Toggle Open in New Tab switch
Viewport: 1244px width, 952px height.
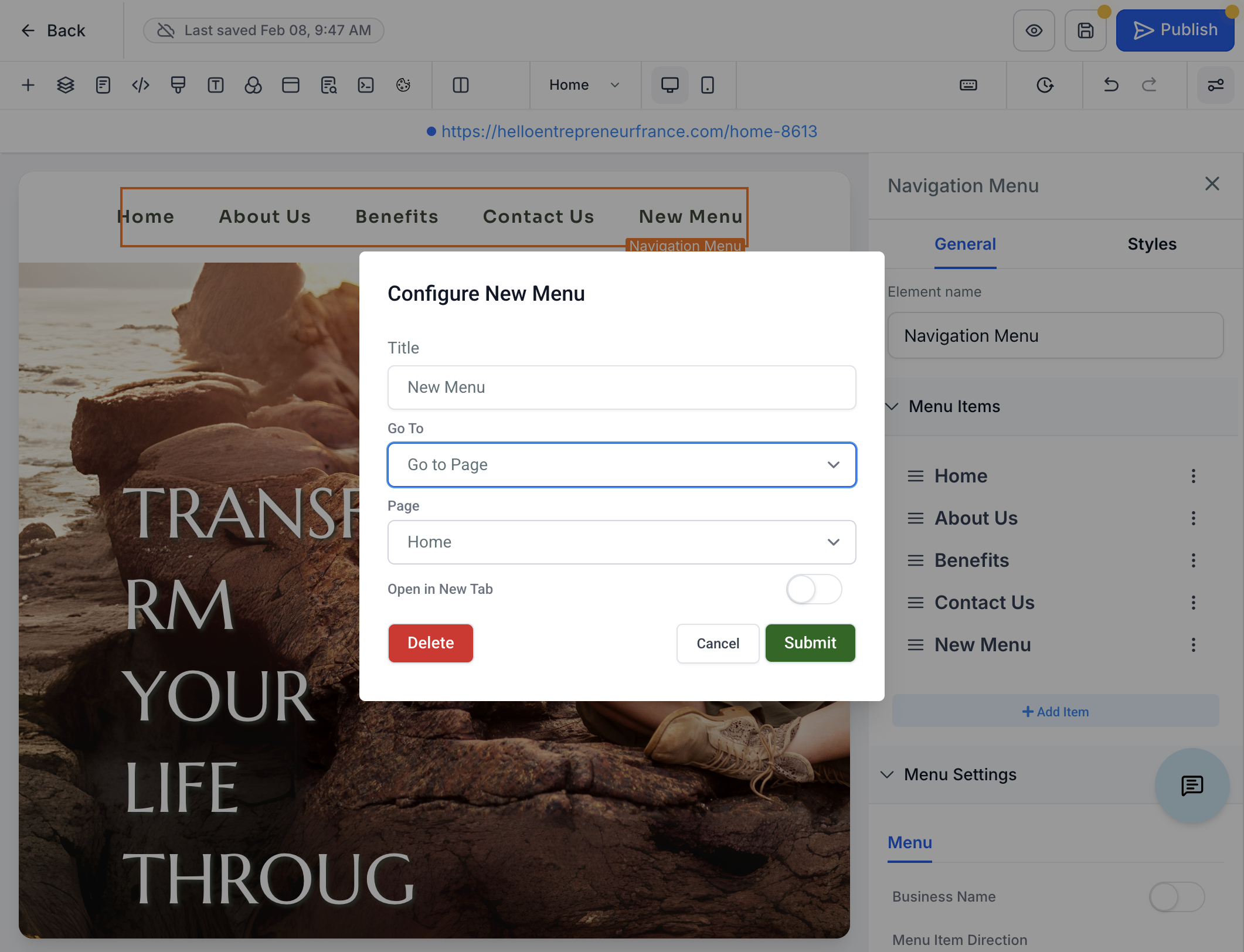pos(814,589)
